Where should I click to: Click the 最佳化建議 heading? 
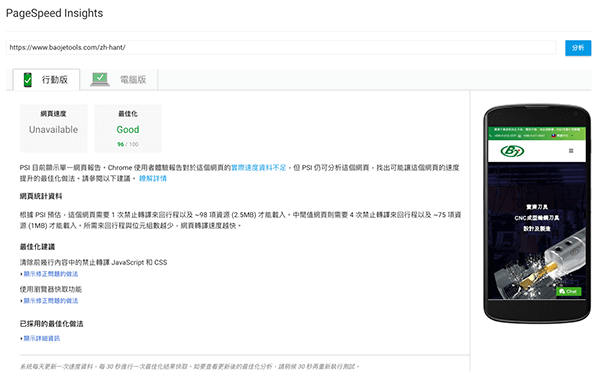coord(37,247)
